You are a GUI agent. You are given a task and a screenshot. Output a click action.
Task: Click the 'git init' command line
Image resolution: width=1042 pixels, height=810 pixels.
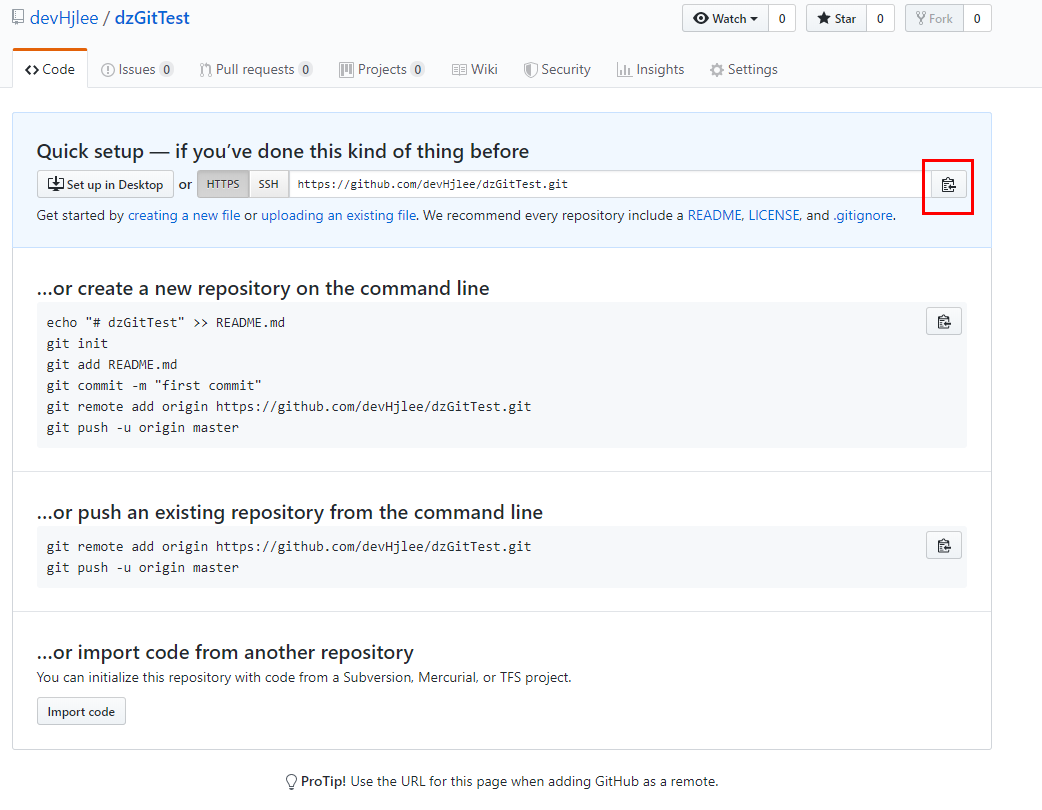coord(77,344)
